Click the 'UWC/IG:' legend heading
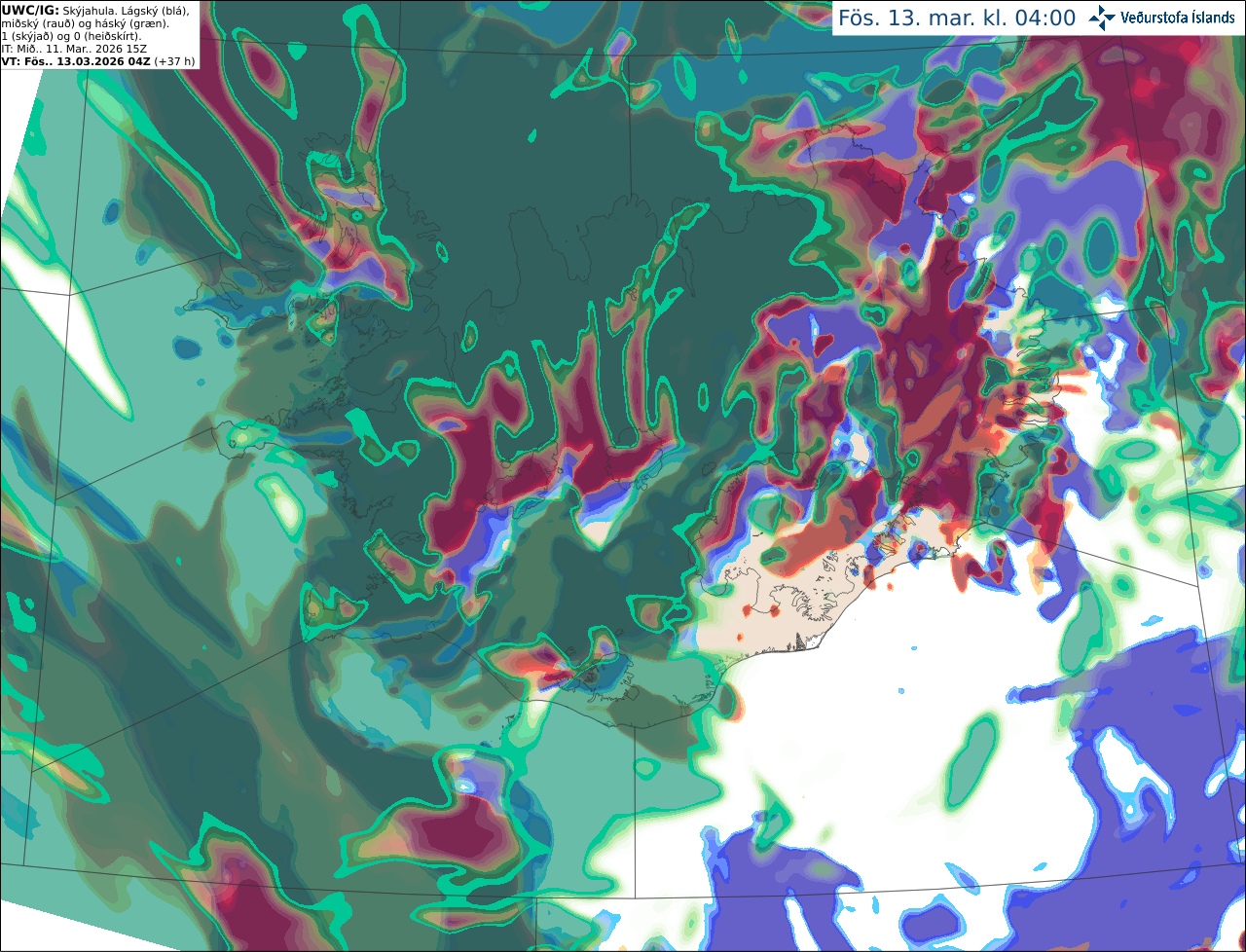This screenshot has width=1246, height=952. click(30, 10)
